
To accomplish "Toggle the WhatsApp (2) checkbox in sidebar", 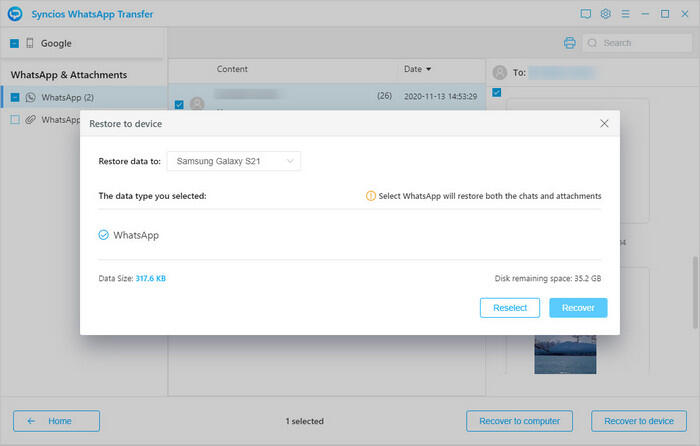I will (x=15, y=97).
